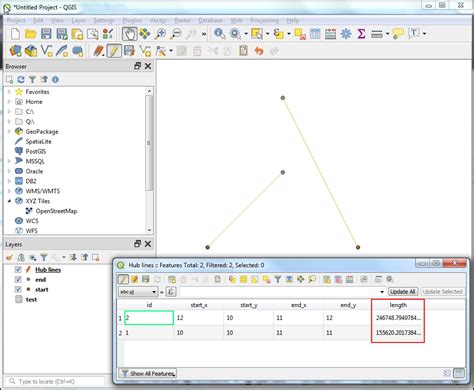Collapse the XYZ Tiles node
This screenshot has width=474, height=390.
pyautogui.click(x=9, y=201)
